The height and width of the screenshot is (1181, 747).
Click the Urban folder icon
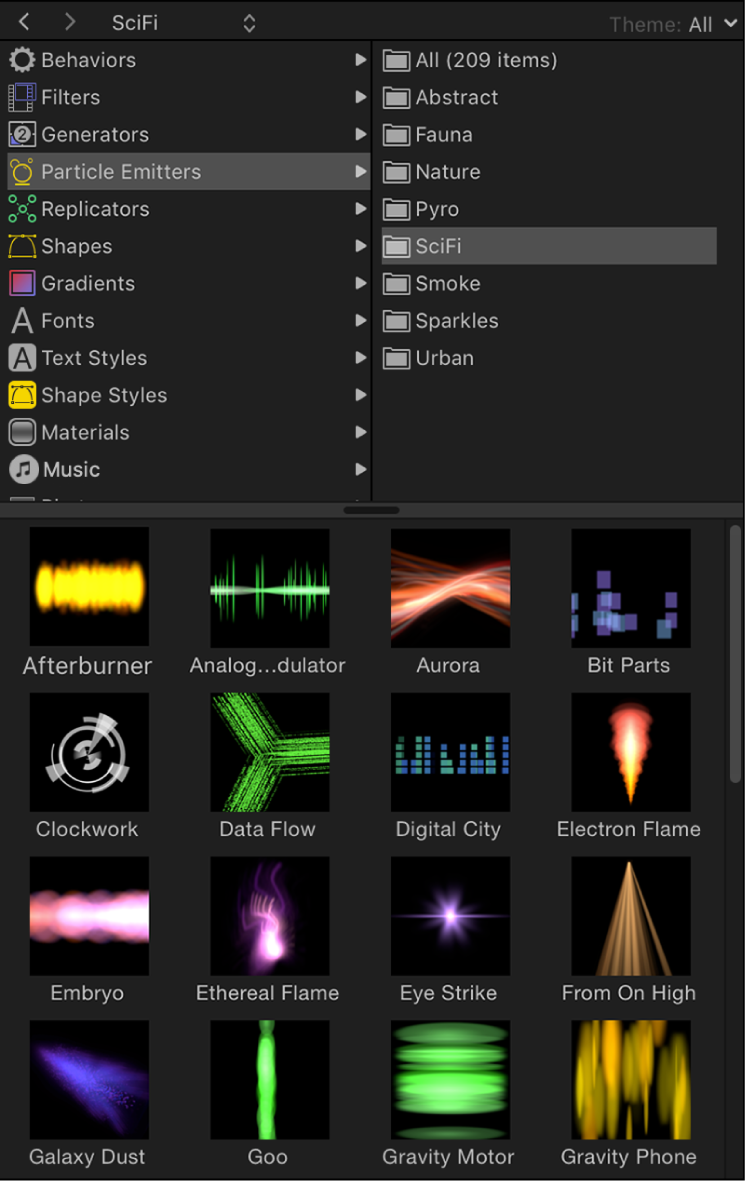point(396,358)
